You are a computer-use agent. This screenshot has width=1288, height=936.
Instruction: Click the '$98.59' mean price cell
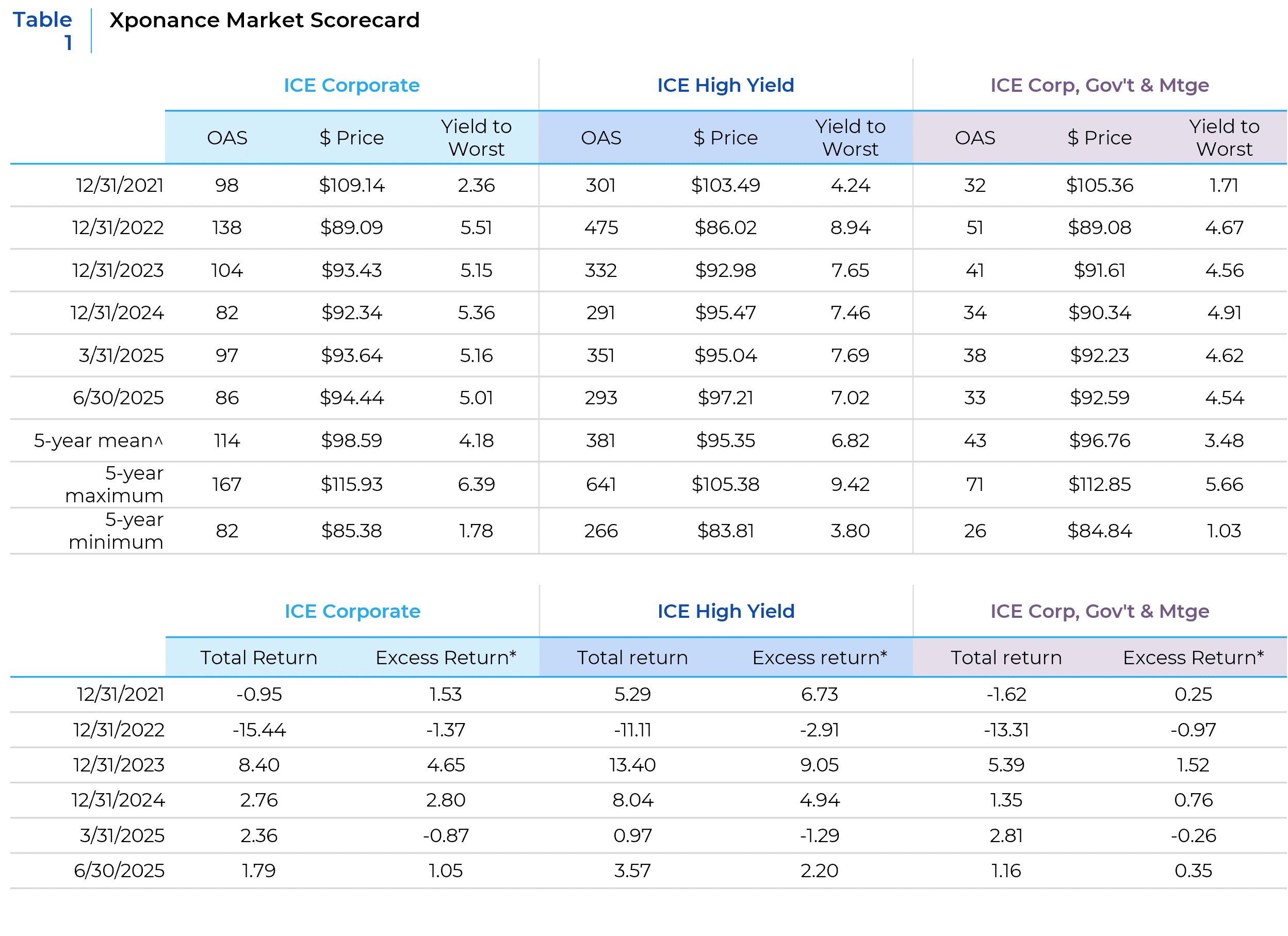(x=352, y=440)
